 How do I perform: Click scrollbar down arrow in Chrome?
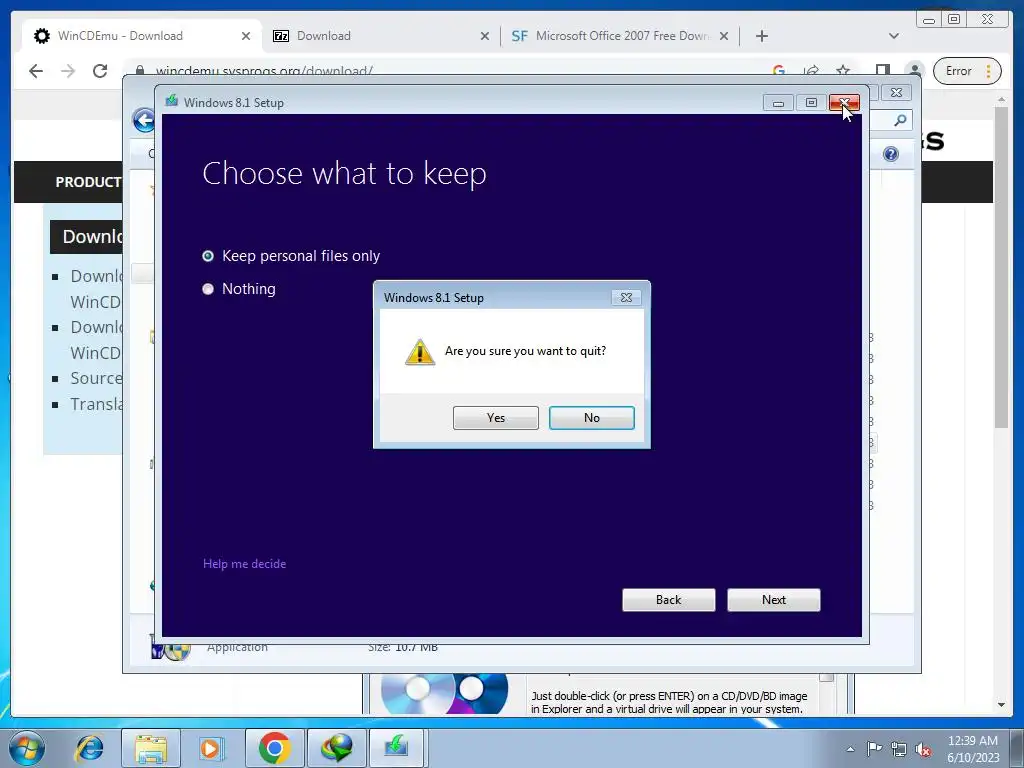(x=1001, y=705)
